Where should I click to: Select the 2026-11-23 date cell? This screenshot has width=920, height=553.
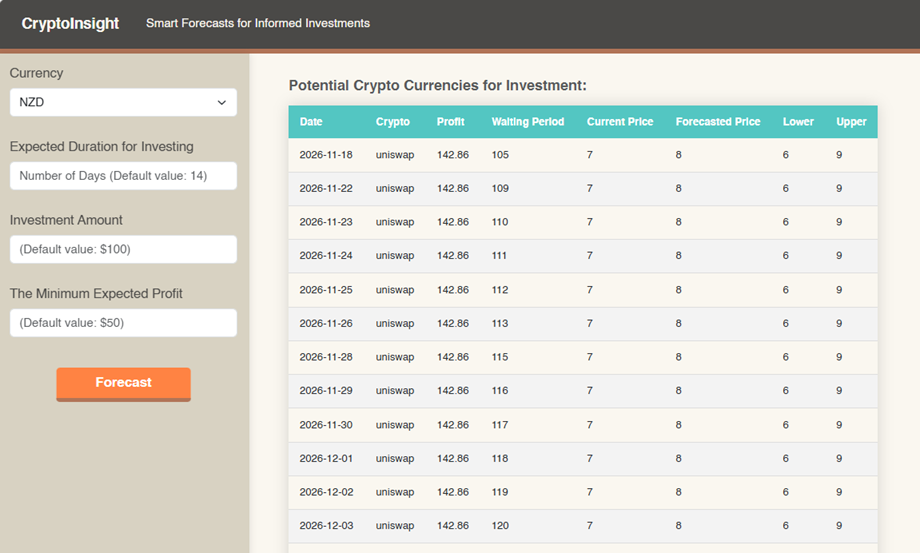pyautogui.click(x=326, y=222)
